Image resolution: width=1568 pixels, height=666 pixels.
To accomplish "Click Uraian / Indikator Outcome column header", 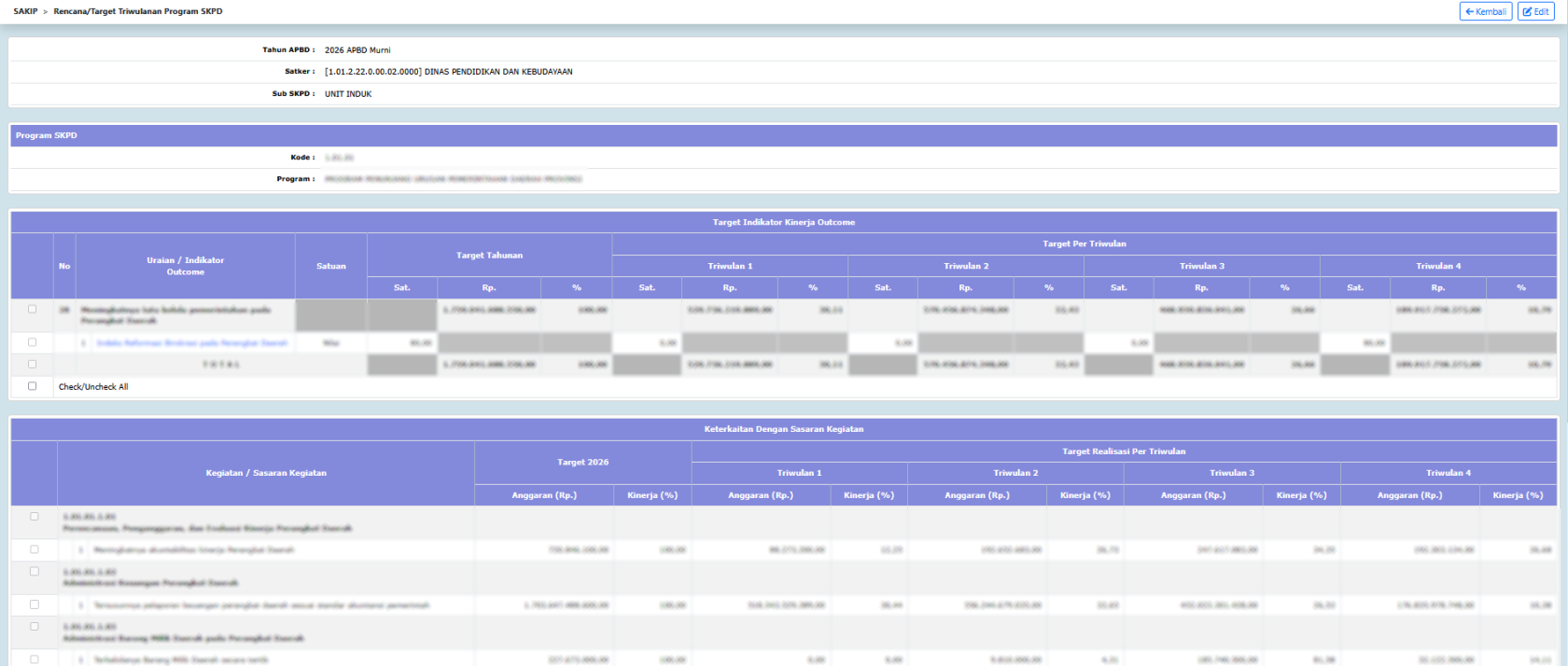I will 186,266.
